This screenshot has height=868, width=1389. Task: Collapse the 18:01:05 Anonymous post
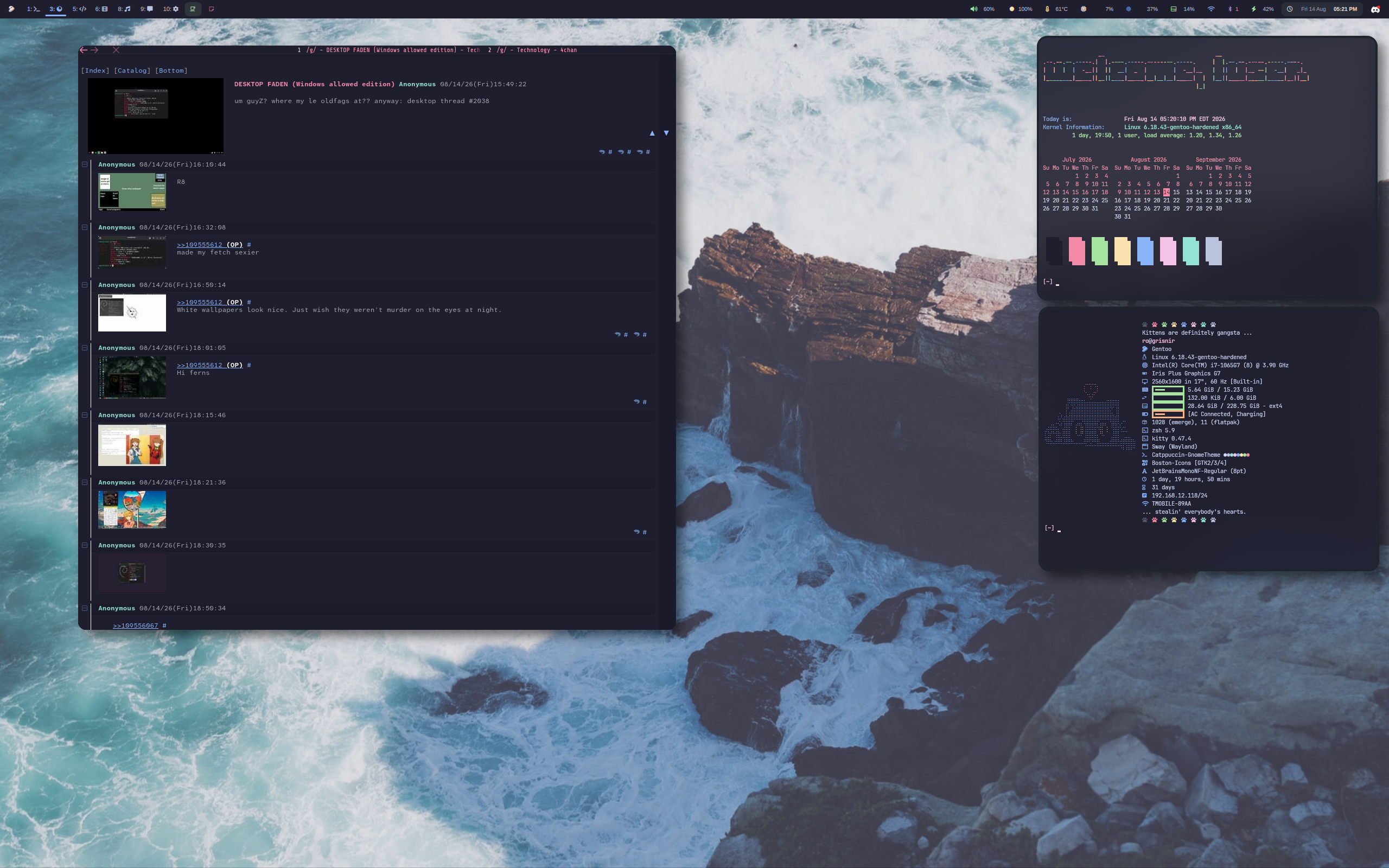click(85, 348)
